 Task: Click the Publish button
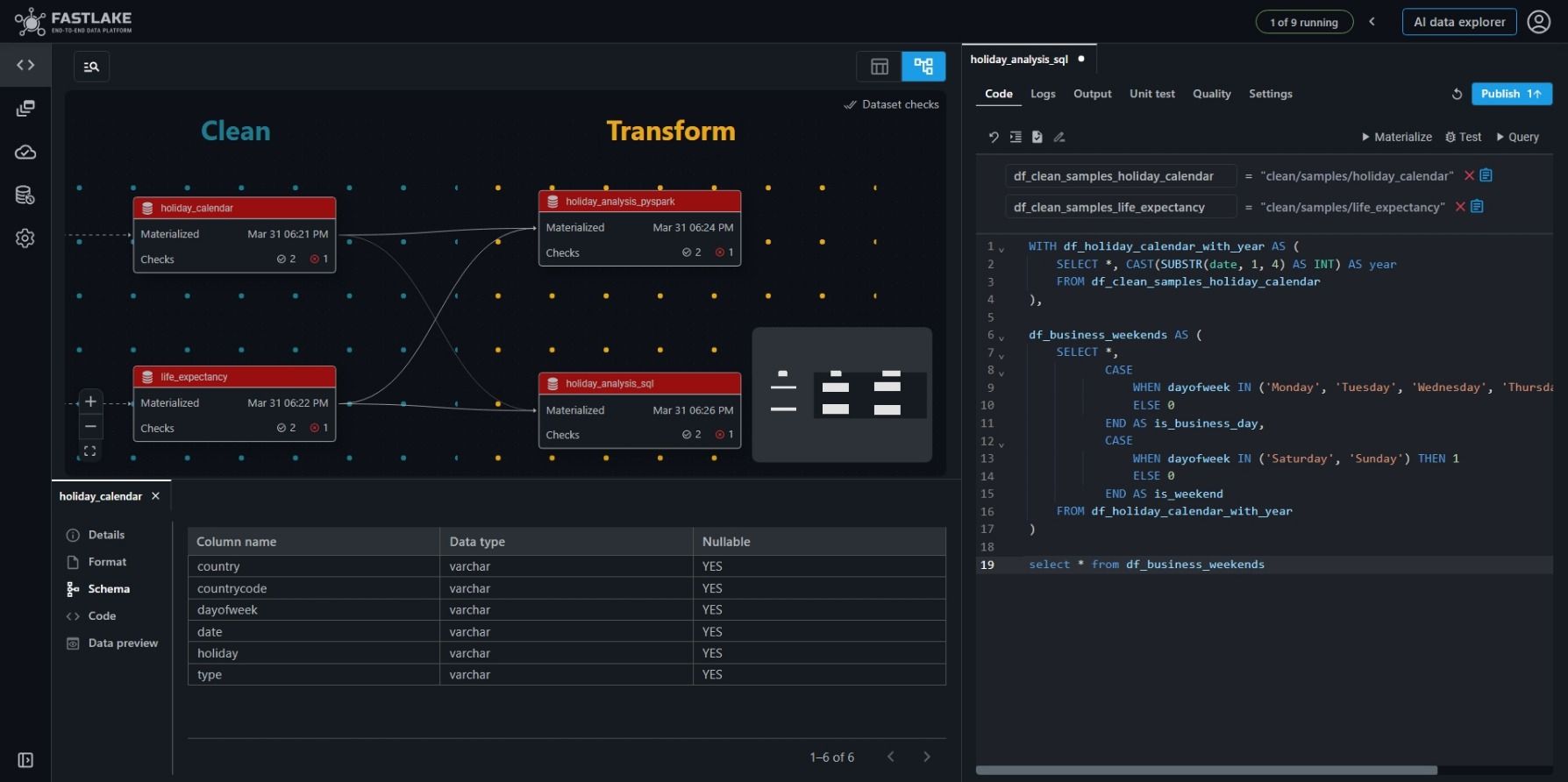(x=1511, y=94)
